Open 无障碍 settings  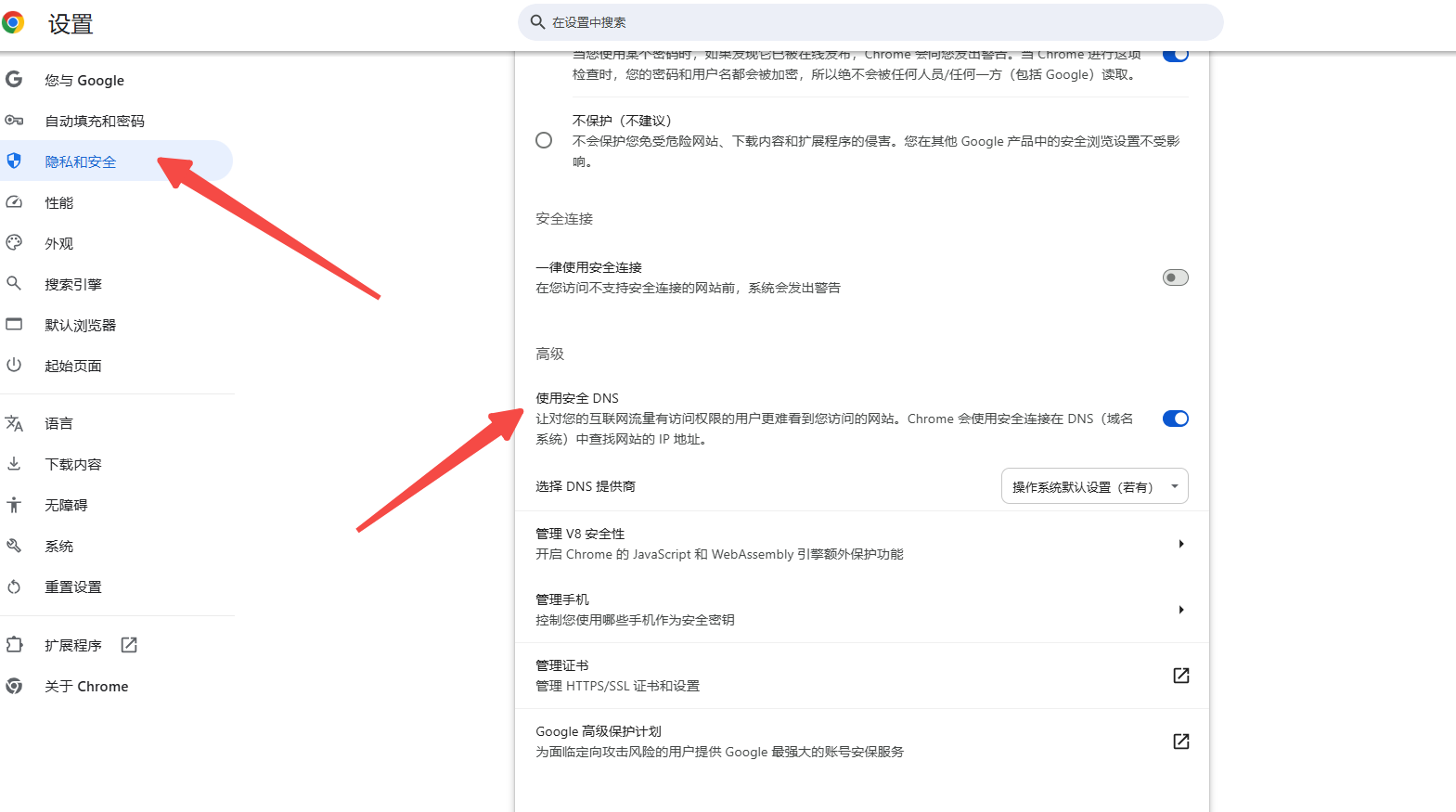[x=116, y=505]
